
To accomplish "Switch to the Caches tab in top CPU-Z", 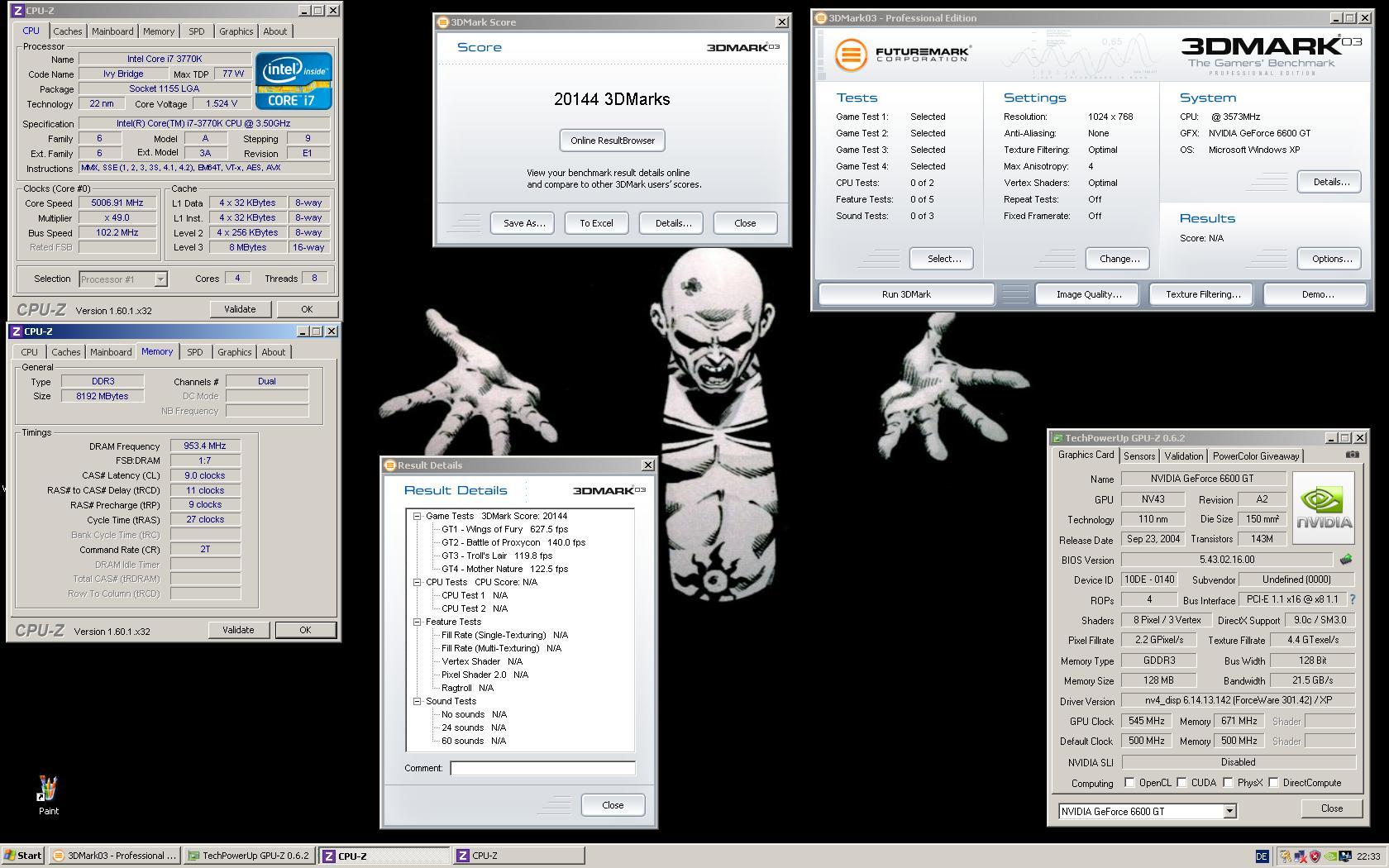I will [x=68, y=31].
